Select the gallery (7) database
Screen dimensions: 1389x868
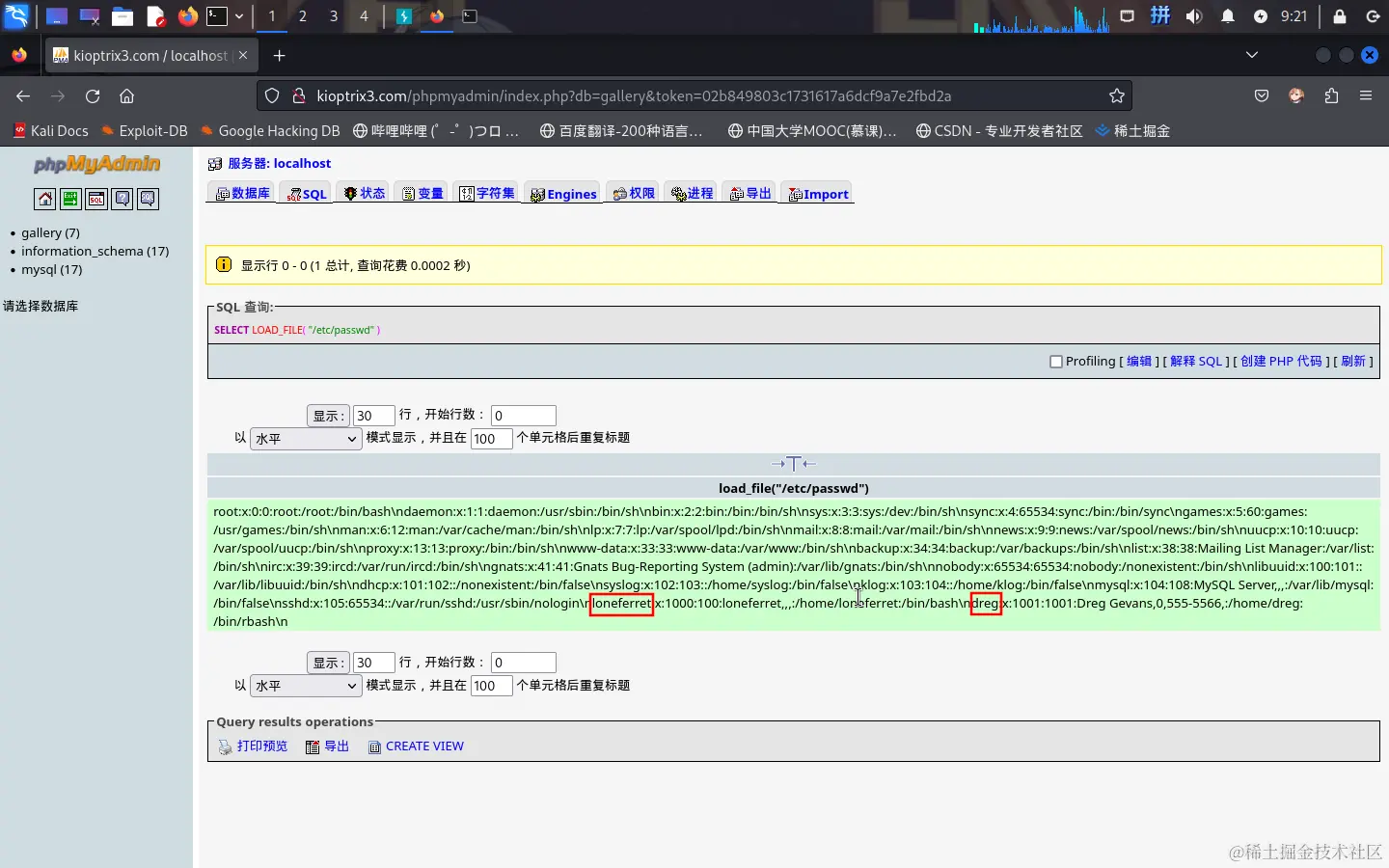pyautogui.click(x=50, y=232)
